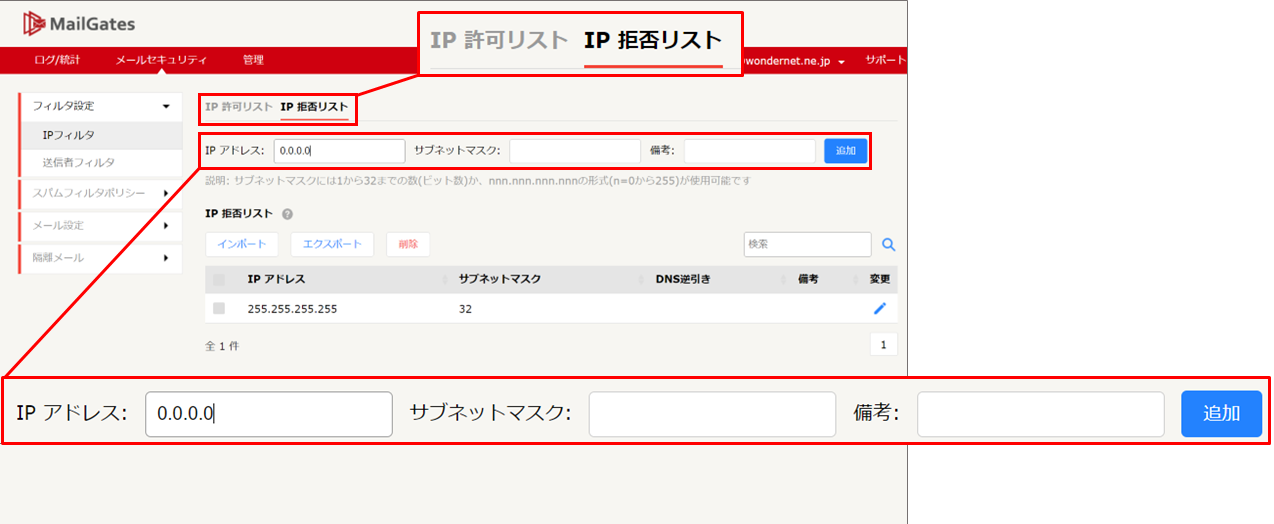Click the subnet mask explanation text starting 説明

[478, 181]
